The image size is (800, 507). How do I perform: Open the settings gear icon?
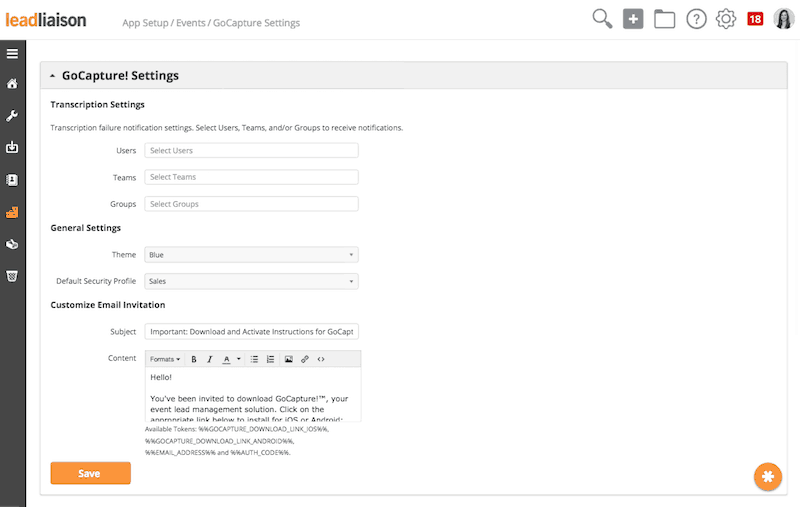point(726,19)
